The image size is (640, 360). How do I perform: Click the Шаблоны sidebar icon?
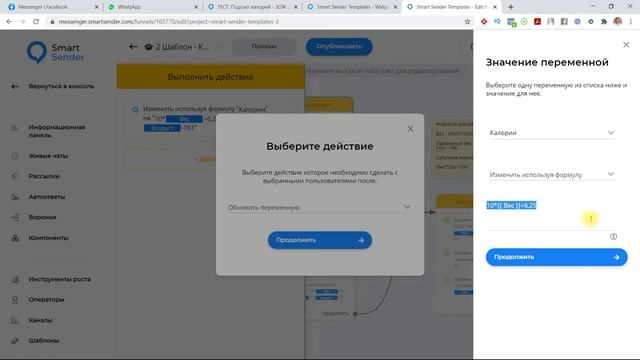coord(15,340)
